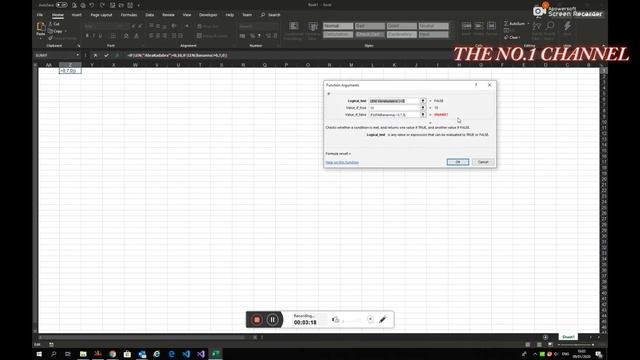Click the Format as Table icon

tap(313, 27)
